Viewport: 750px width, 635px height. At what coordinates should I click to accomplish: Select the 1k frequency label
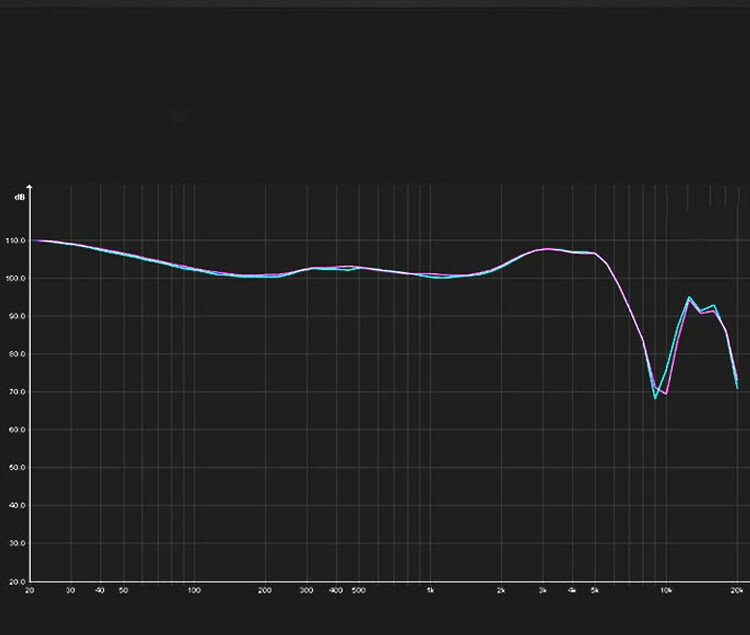pos(430,591)
